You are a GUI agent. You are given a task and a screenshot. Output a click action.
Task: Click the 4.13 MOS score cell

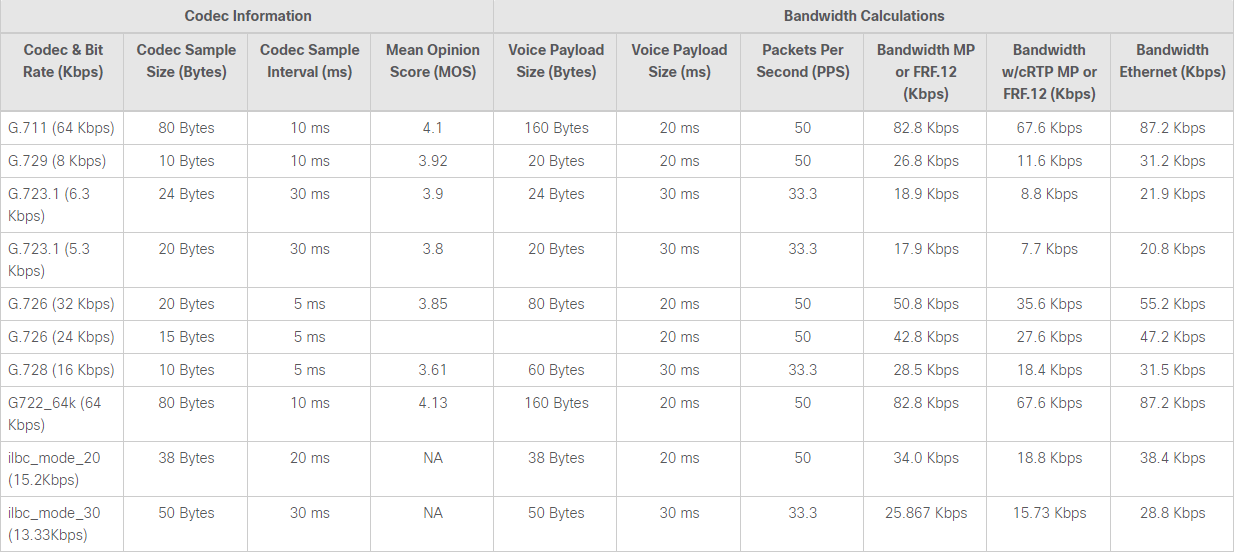[x=432, y=403]
